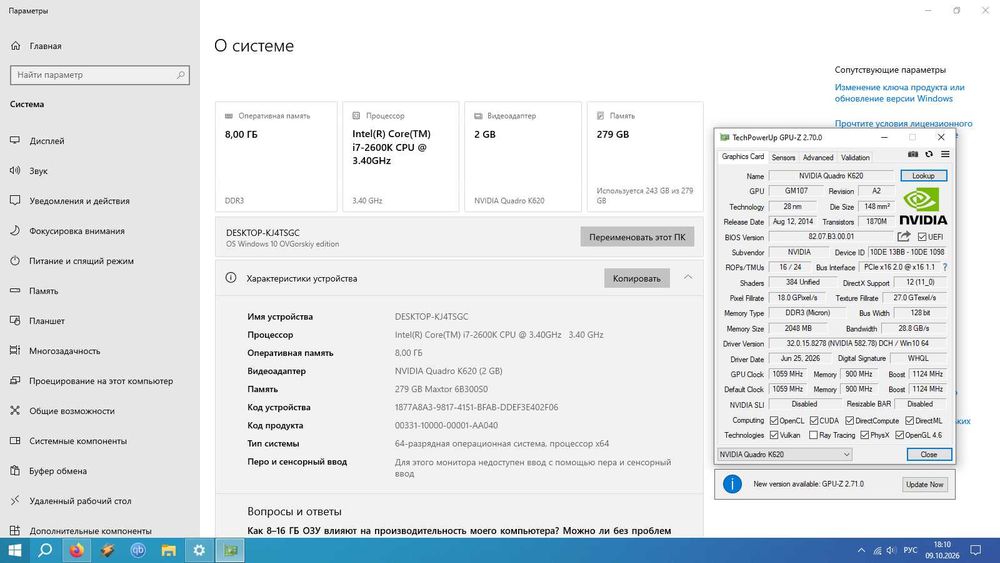Open the Windows Start menu
The image size is (1000, 563).
[15, 550]
